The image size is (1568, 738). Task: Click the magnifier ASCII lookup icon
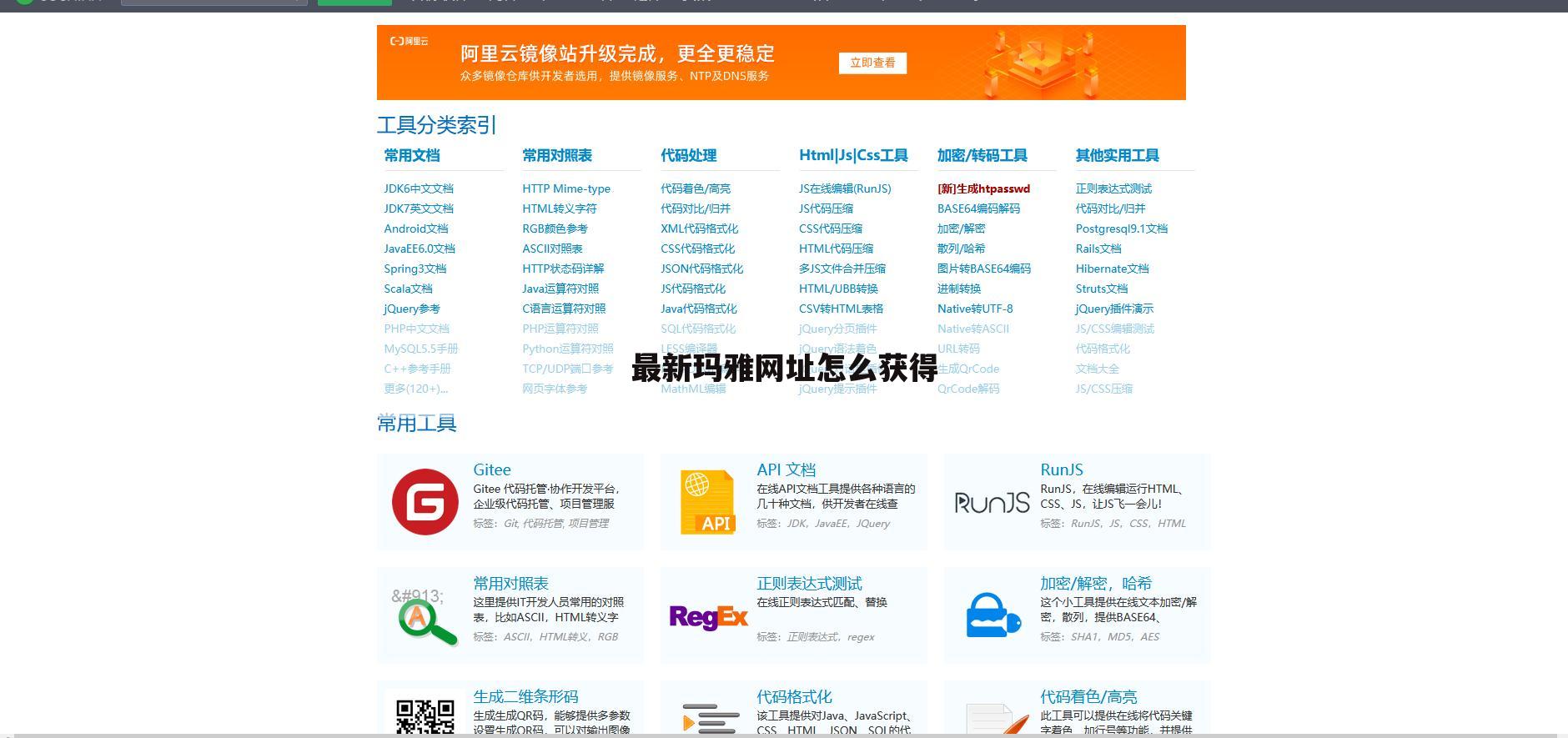[x=425, y=616]
